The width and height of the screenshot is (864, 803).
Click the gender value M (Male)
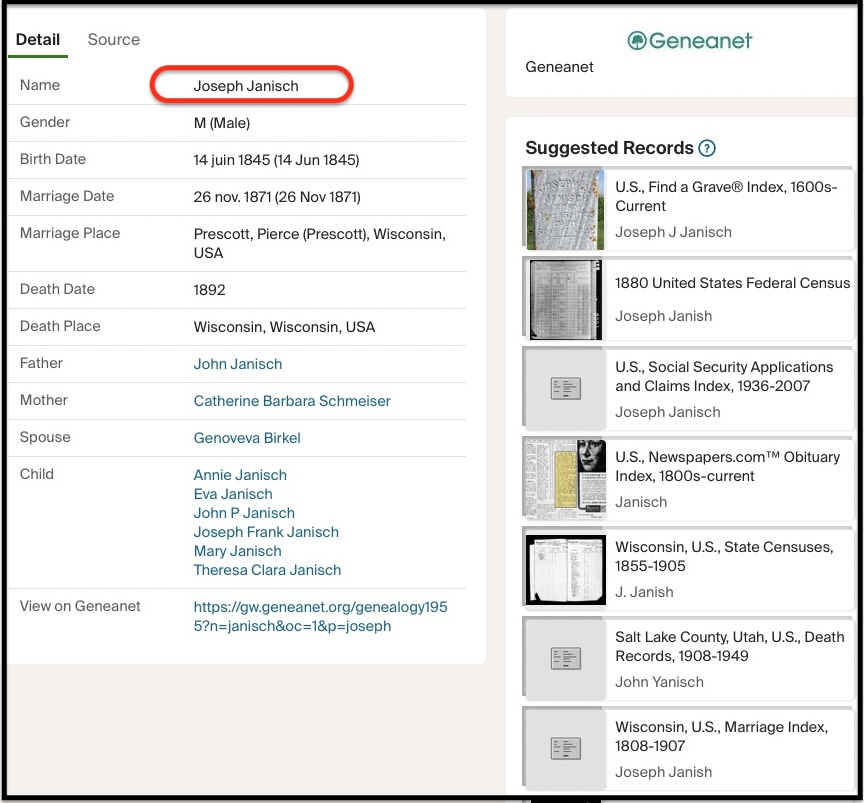tap(222, 123)
